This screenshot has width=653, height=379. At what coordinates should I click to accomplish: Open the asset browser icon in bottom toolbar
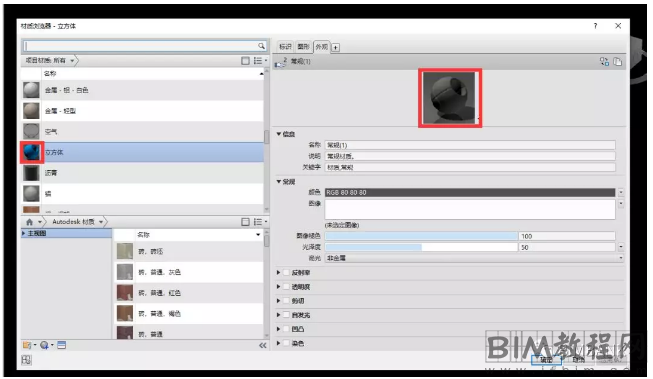click(x=61, y=345)
